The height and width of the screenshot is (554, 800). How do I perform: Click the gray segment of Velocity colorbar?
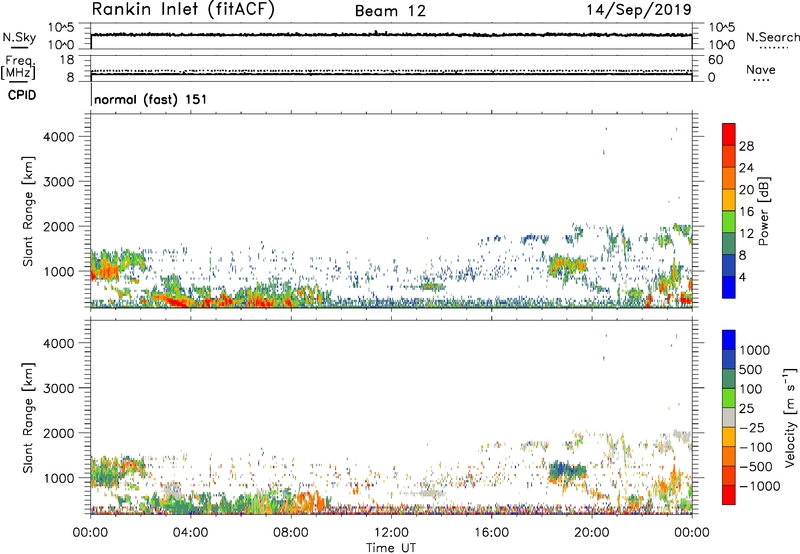(729, 418)
